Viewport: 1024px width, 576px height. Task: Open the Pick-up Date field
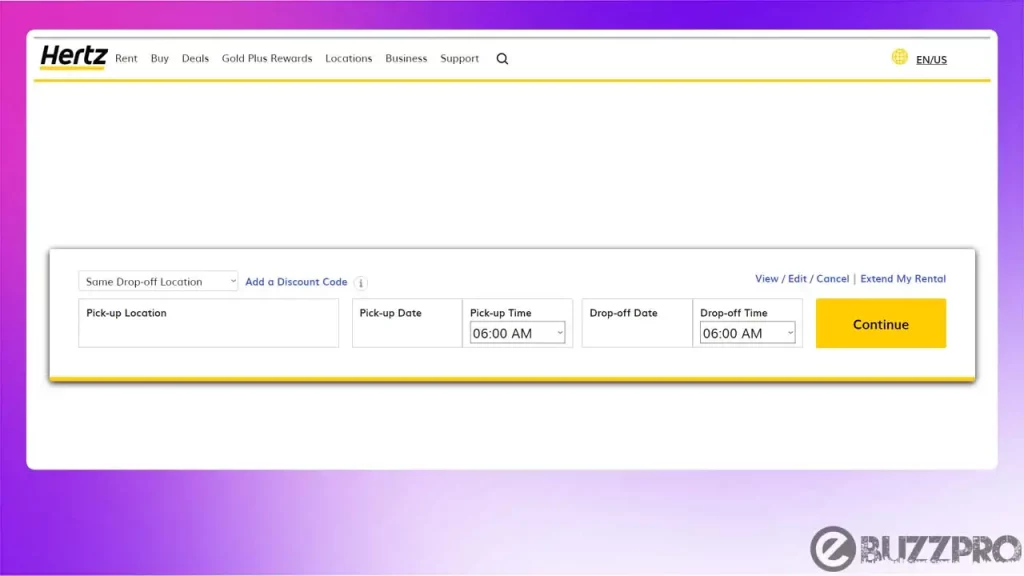tap(407, 323)
